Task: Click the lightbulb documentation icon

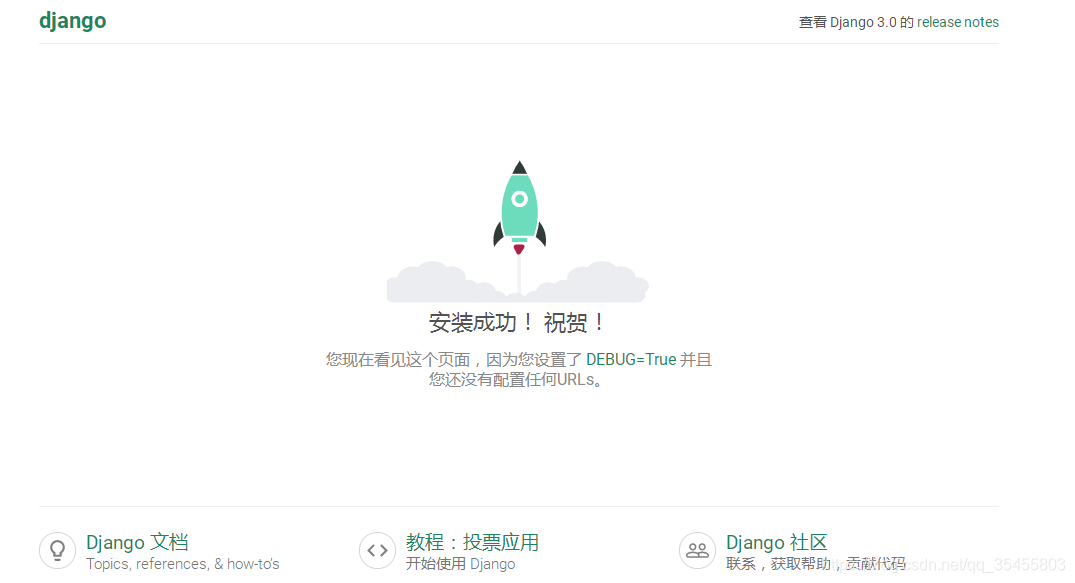Action: coord(58,550)
